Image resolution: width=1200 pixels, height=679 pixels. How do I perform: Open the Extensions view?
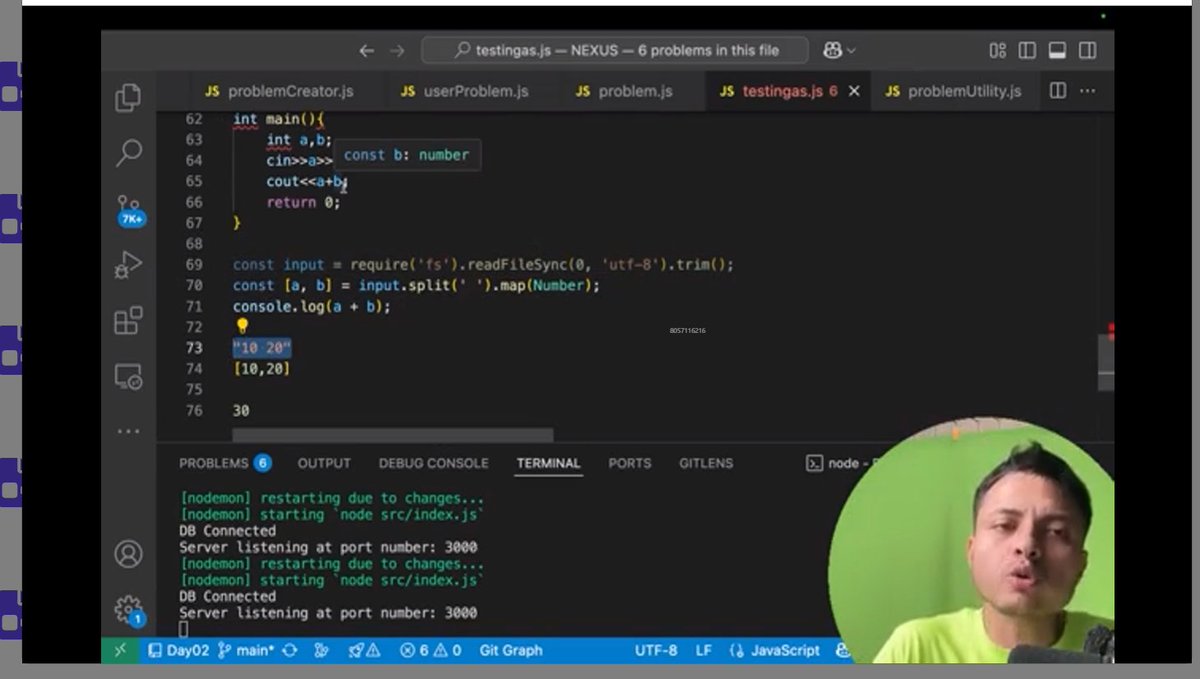[x=128, y=321]
